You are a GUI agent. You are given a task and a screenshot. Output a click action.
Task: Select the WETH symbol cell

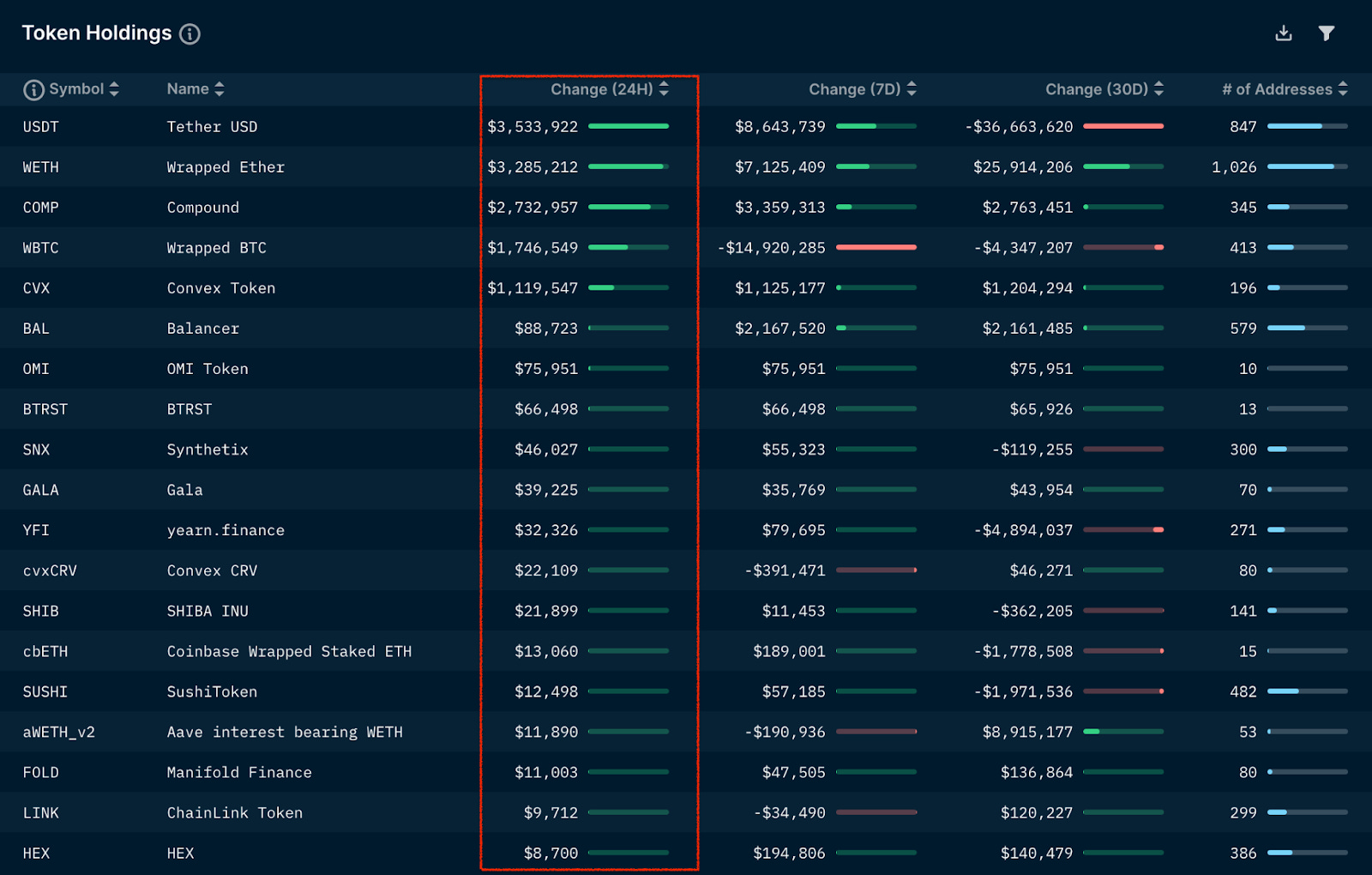pyautogui.click(x=41, y=167)
